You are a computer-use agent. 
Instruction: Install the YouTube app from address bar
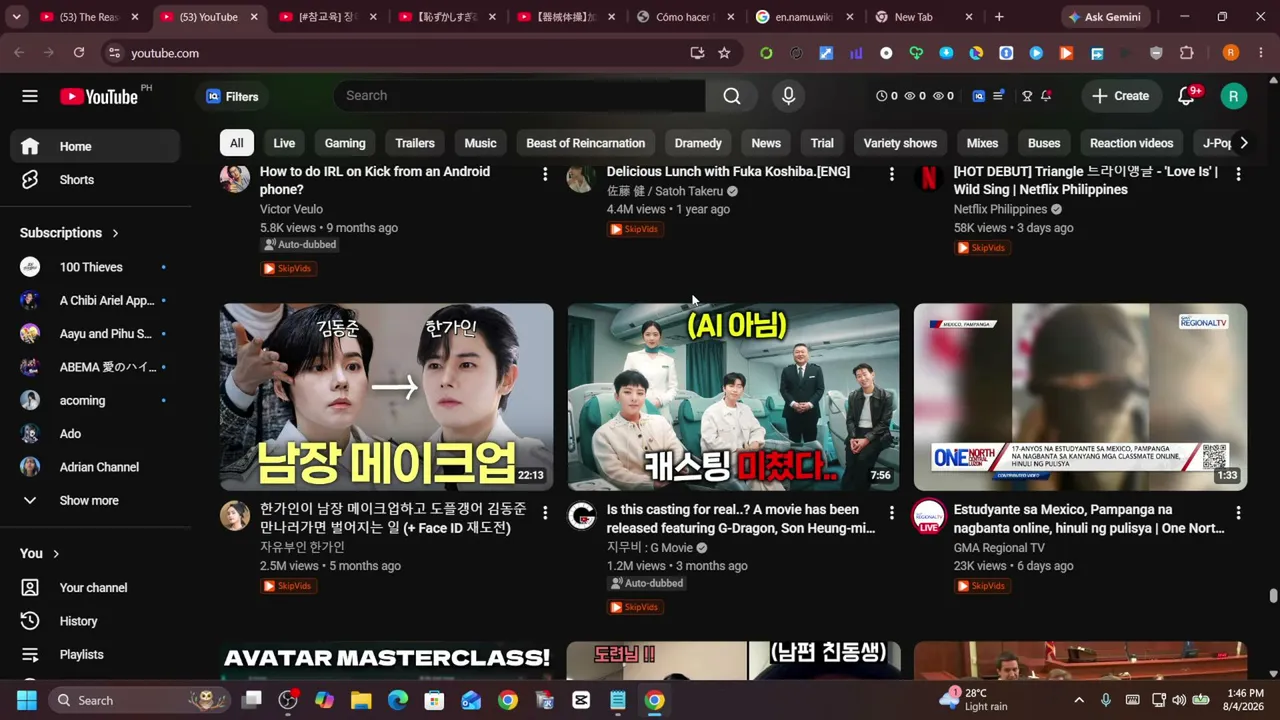[x=697, y=53]
